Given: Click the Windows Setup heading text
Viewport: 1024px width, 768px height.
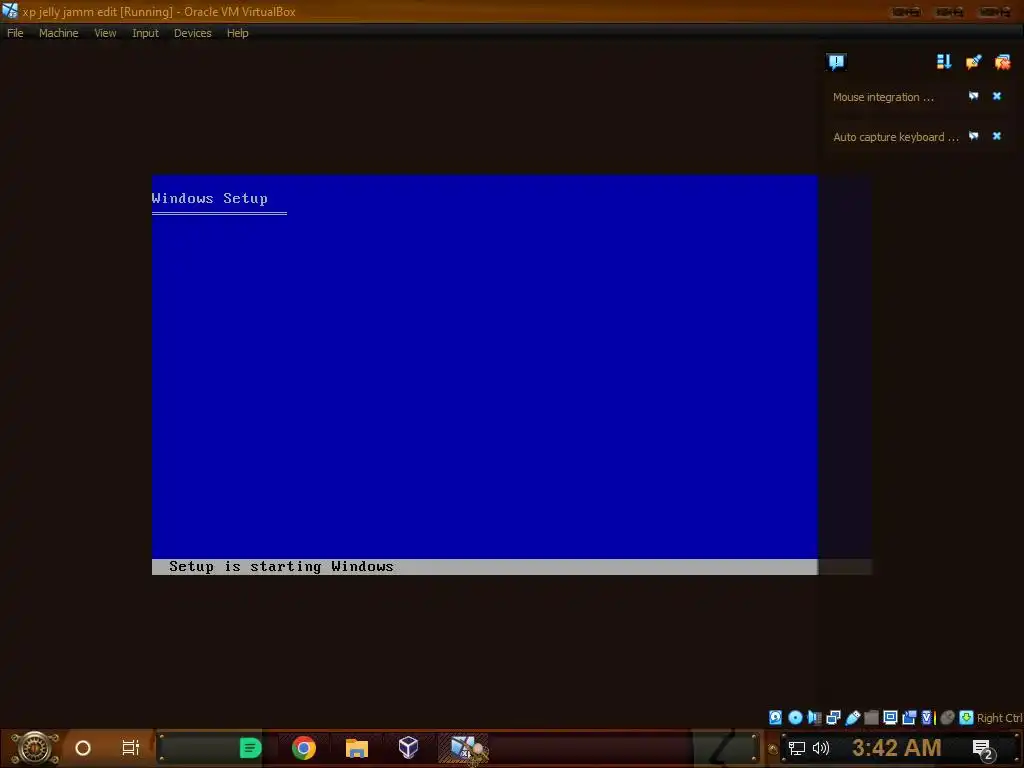Looking at the screenshot, I should click(x=210, y=199).
